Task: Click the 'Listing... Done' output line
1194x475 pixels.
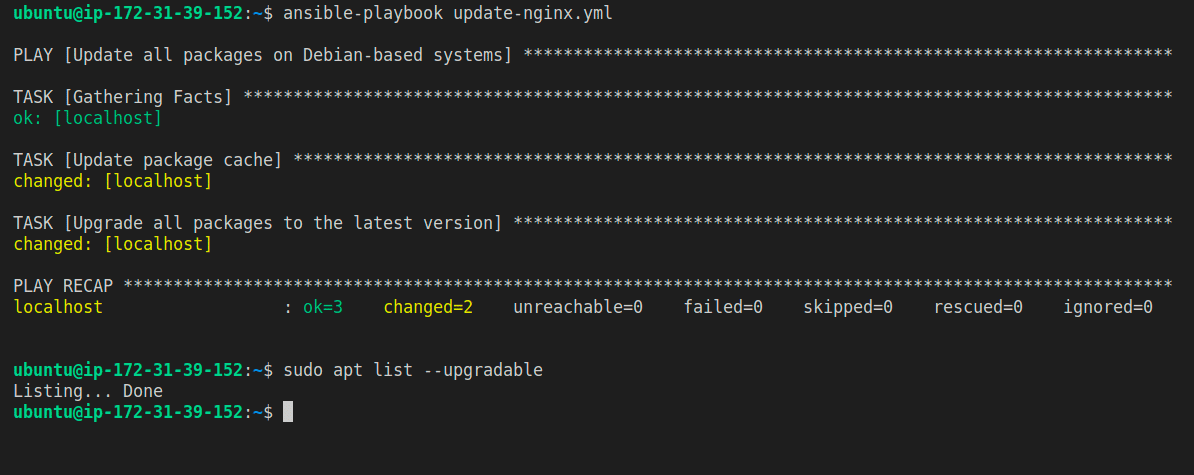Action: 88,391
